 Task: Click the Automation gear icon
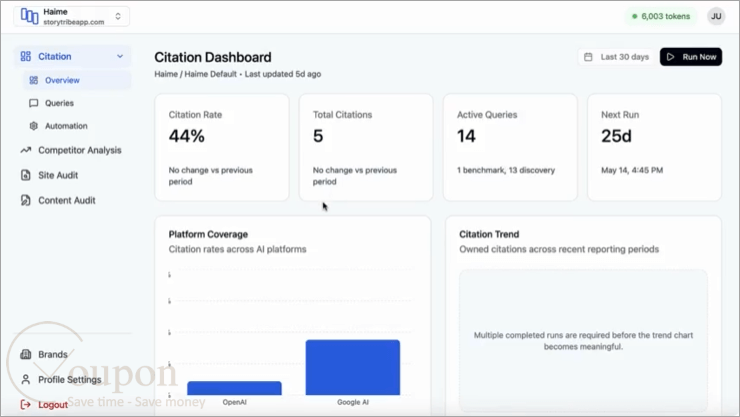pos(34,126)
